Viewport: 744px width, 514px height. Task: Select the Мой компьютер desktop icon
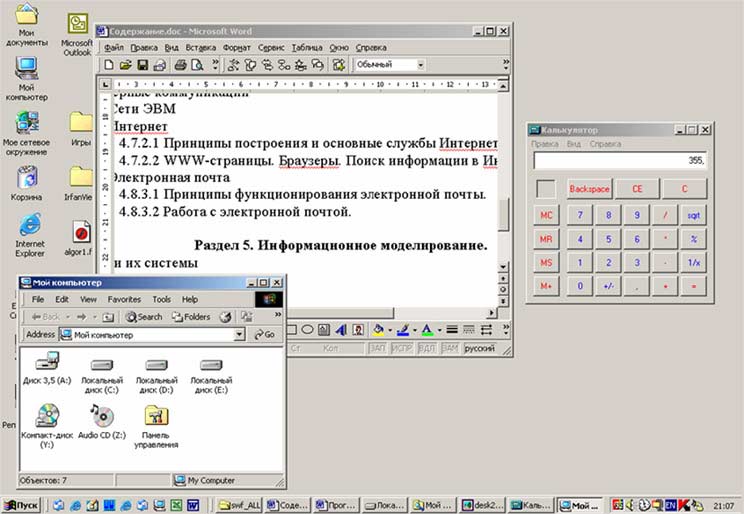pos(27,78)
